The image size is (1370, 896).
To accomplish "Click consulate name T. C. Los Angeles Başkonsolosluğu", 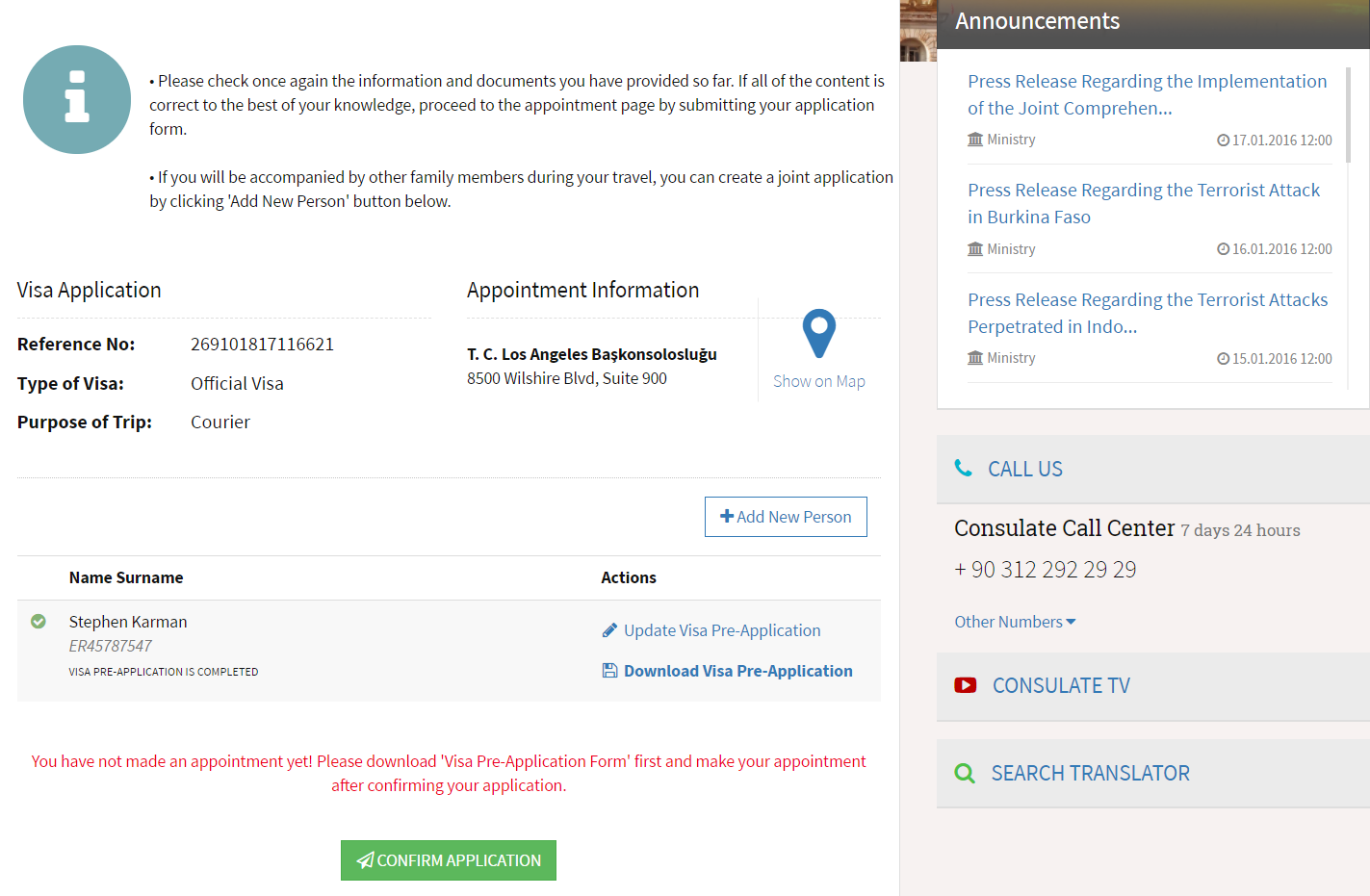I will (x=592, y=354).
